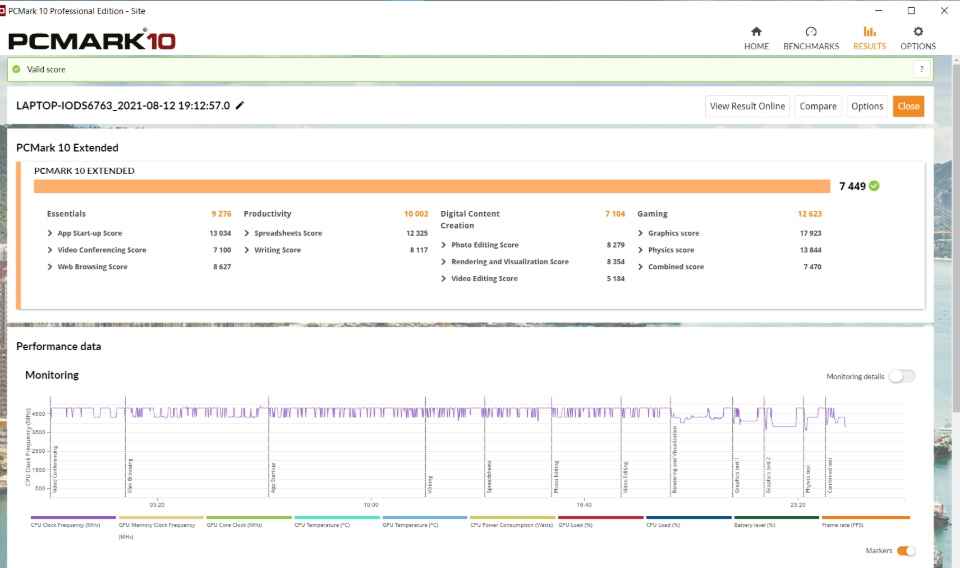Toggle the Monitoring details switch
Screen dimensions: 960x568
point(902,376)
